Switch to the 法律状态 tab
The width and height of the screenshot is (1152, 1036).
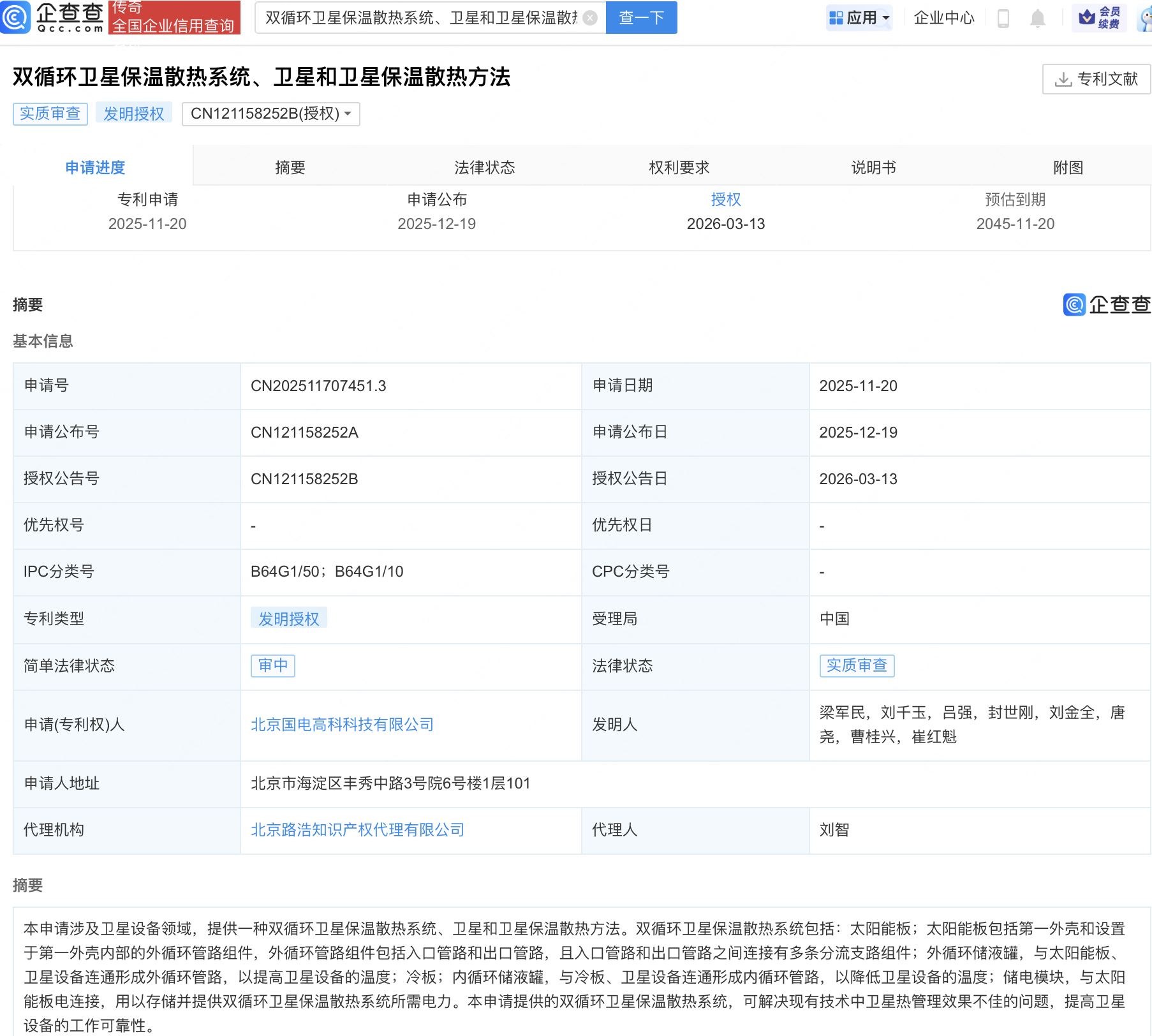[x=484, y=167]
